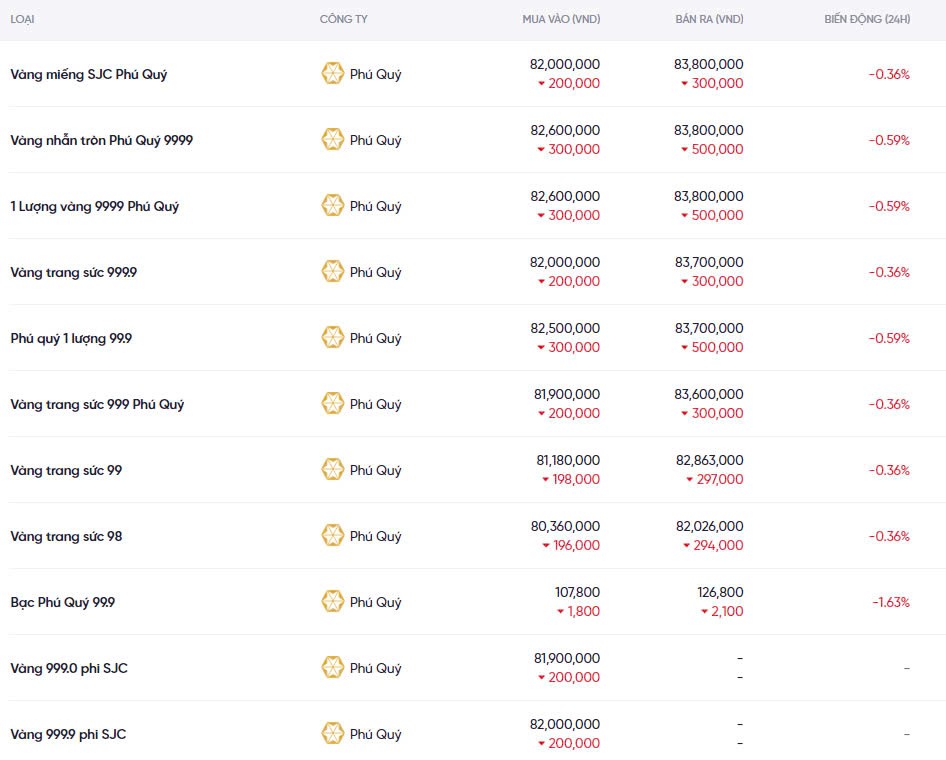Open Vàng nhẫn tròn Phú Quý 9999 item
The height and width of the screenshot is (760, 946).
(x=101, y=140)
